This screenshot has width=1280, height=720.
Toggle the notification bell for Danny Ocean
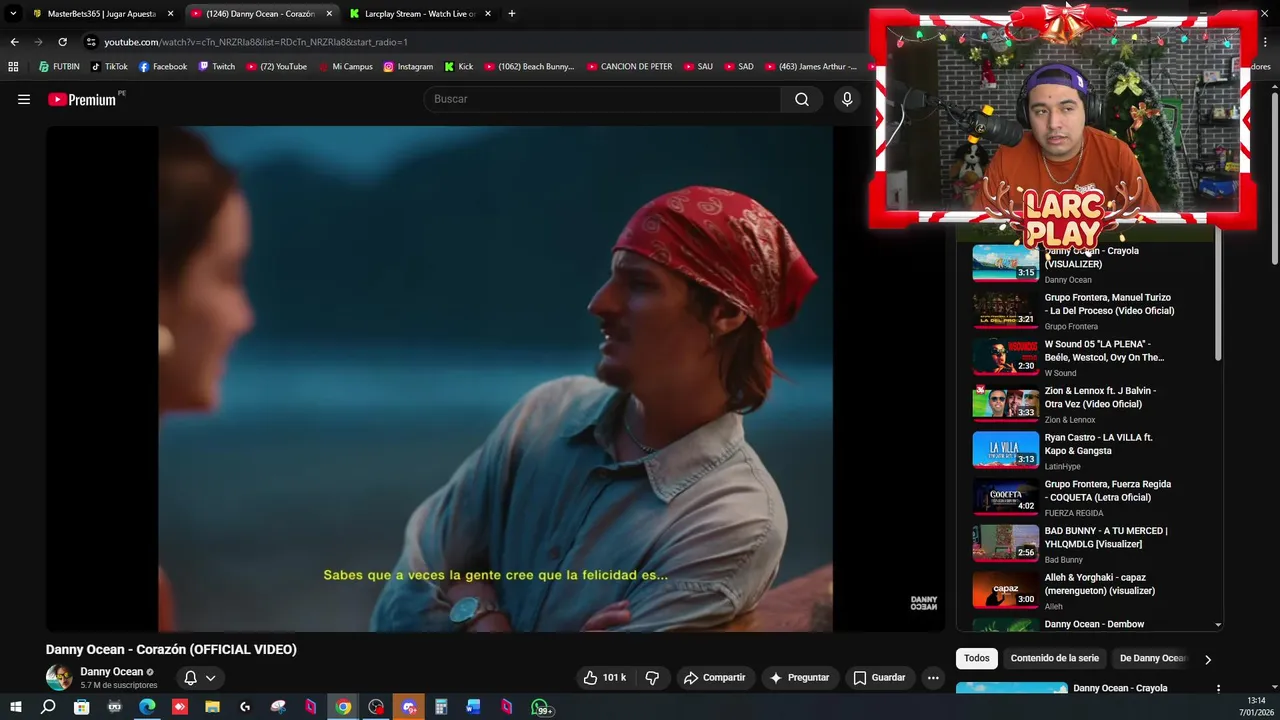click(x=190, y=677)
